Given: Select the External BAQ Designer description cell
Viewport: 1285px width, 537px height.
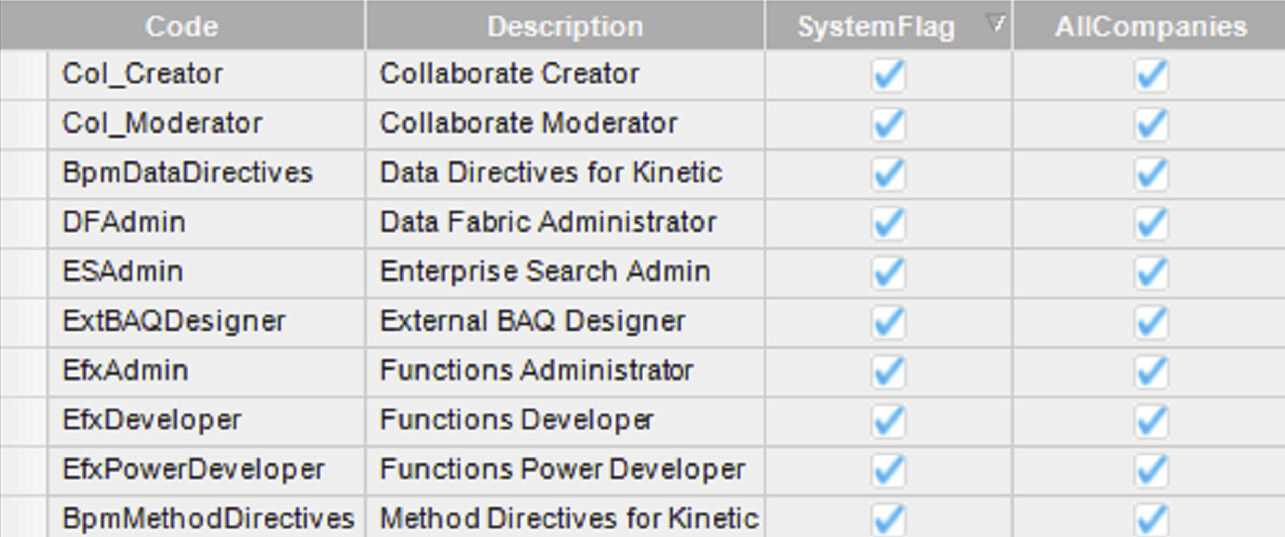Looking at the screenshot, I should tap(532, 321).
